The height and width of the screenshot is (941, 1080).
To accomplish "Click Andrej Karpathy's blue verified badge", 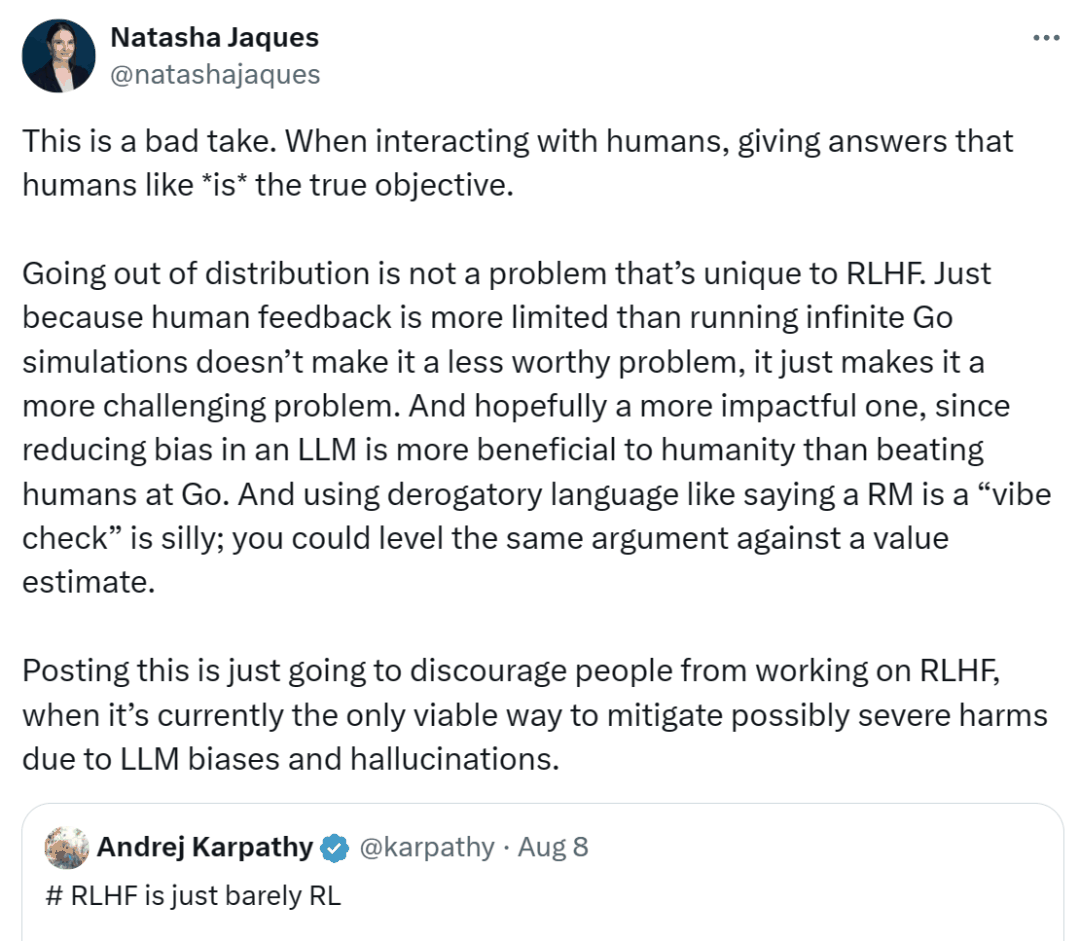I will (x=334, y=848).
